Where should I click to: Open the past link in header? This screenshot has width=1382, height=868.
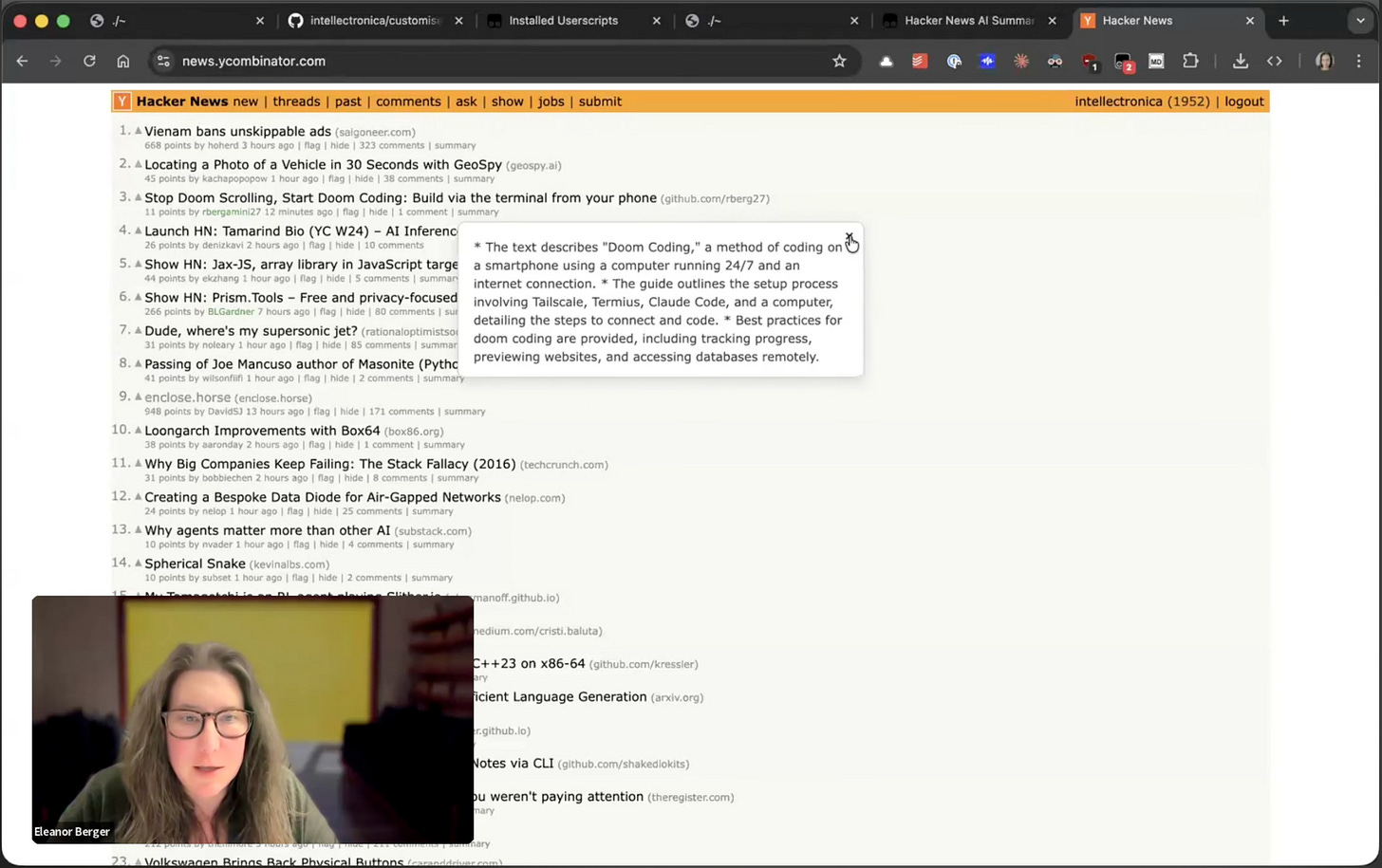[x=347, y=102]
